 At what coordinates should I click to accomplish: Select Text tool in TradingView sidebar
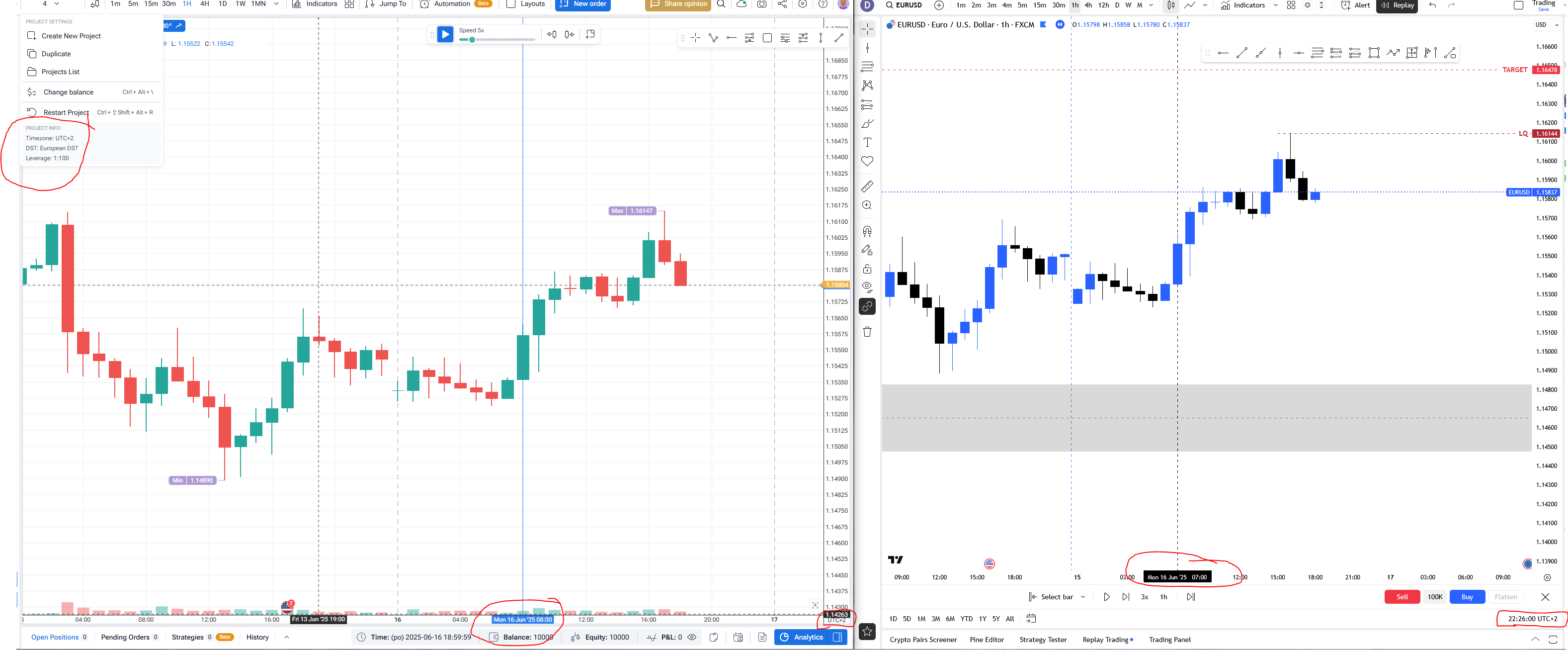tap(867, 142)
